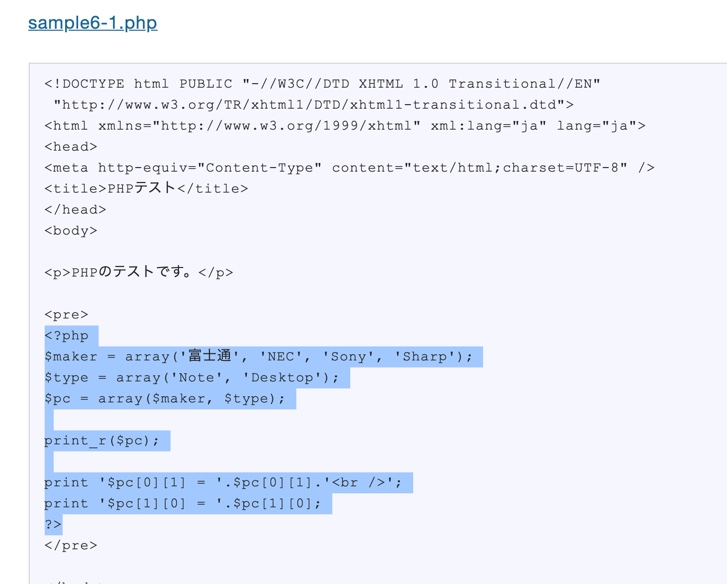Click the DOCTYPE declaration line
727x584 pixels.
click(x=322, y=84)
